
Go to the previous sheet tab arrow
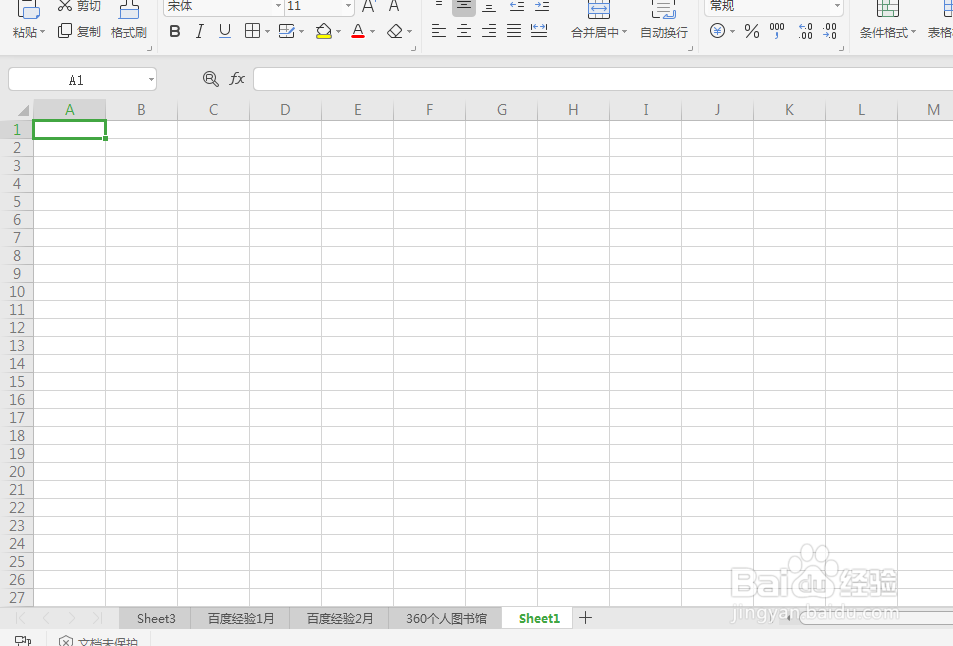46,618
